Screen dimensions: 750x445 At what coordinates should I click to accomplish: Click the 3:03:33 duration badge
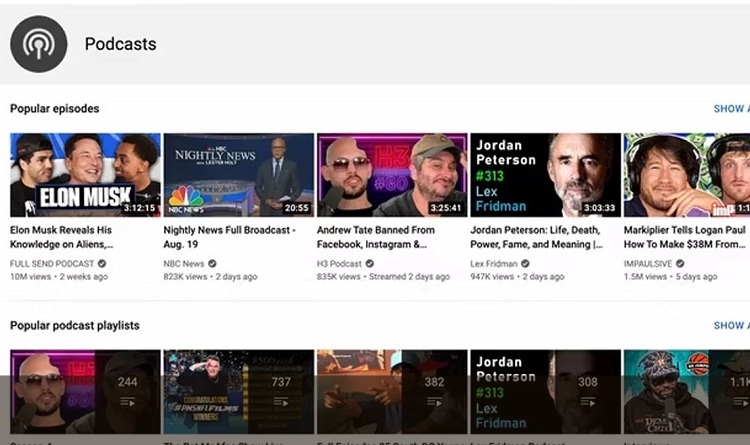click(x=599, y=208)
